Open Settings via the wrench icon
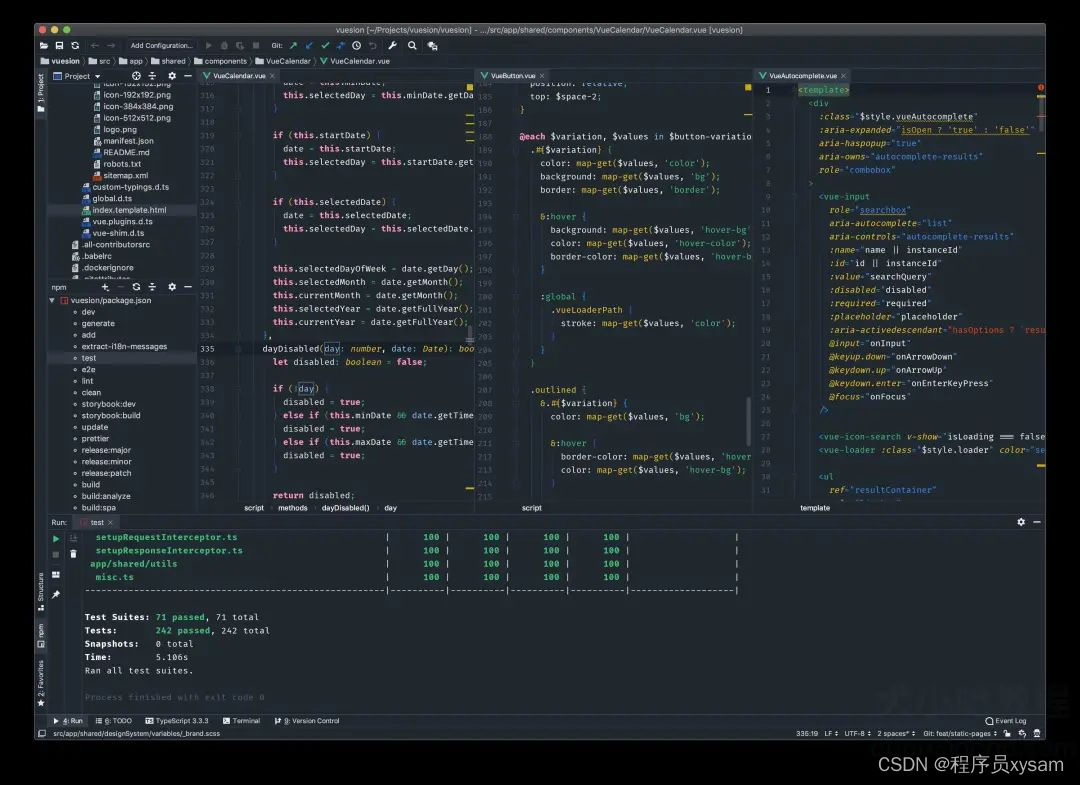The height and width of the screenshot is (785, 1080). coord(393,45)
